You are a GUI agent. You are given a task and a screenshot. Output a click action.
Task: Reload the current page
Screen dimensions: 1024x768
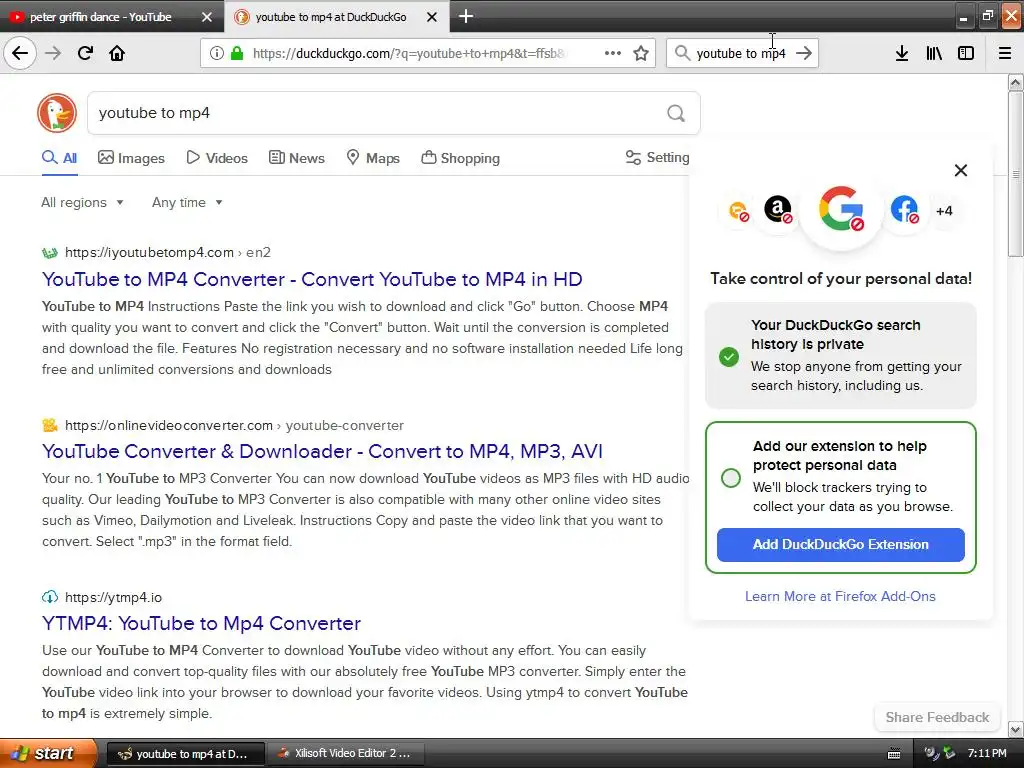pyautogui.click(x=85, y=53)
